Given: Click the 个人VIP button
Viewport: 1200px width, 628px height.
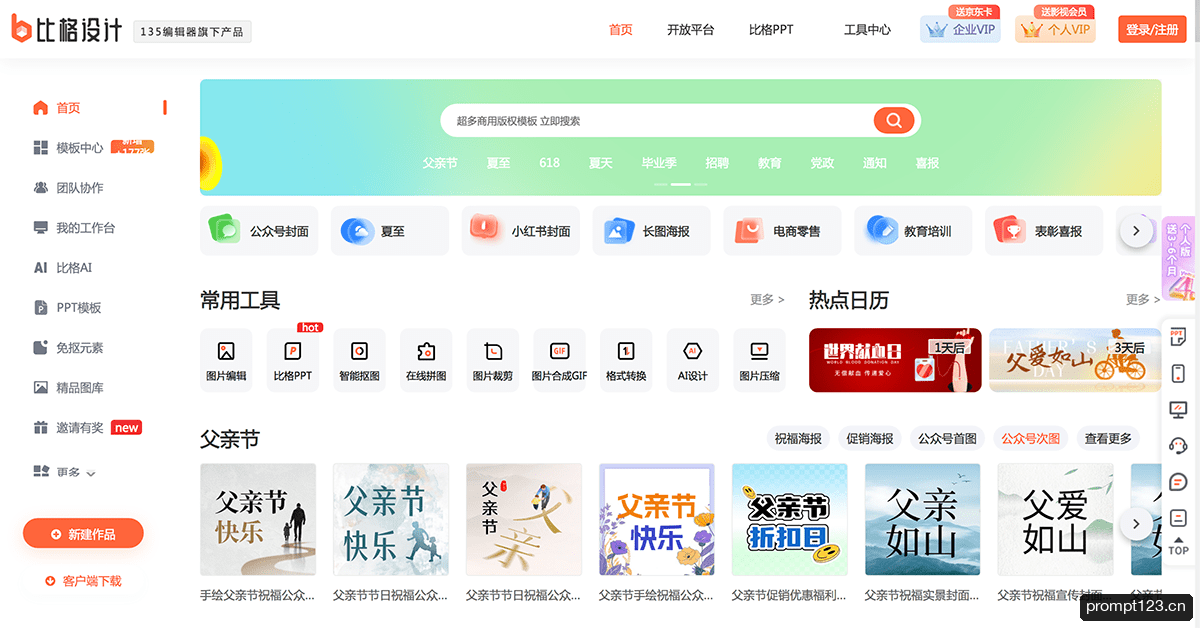Looking at the screenshot, I should [x=1056, y=30].
